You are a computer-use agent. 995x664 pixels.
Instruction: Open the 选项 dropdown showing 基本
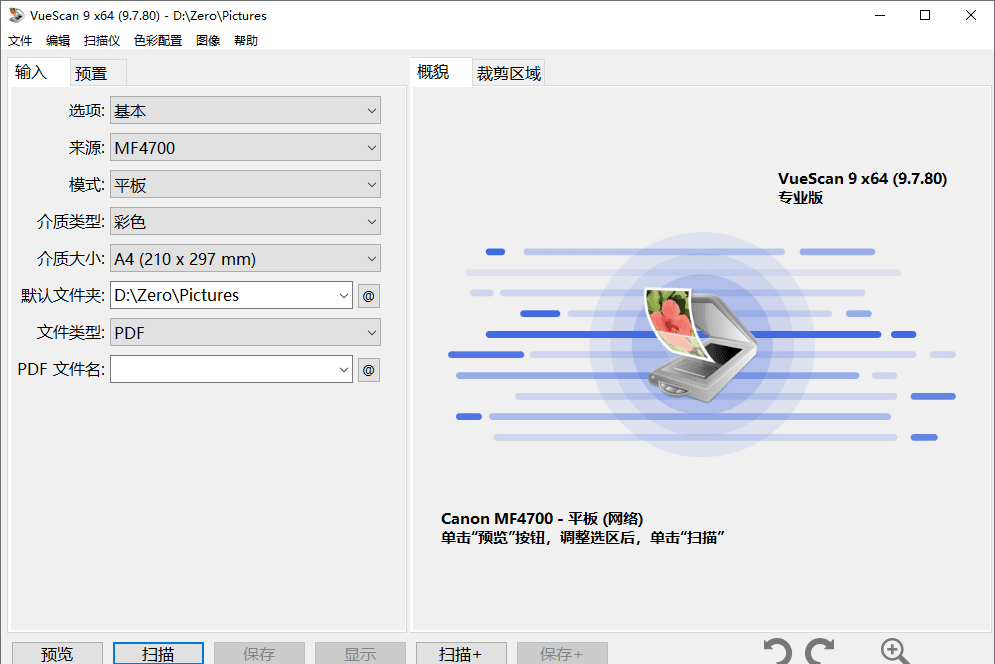pos(246,110)
